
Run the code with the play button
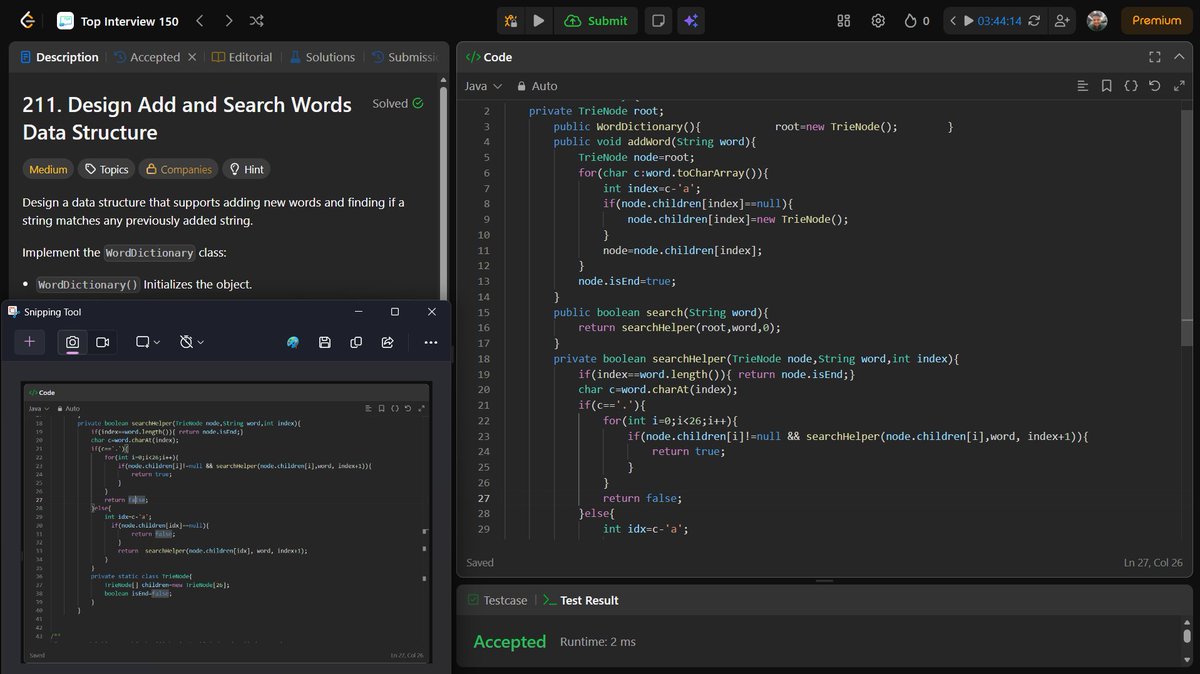coord(539,20)
